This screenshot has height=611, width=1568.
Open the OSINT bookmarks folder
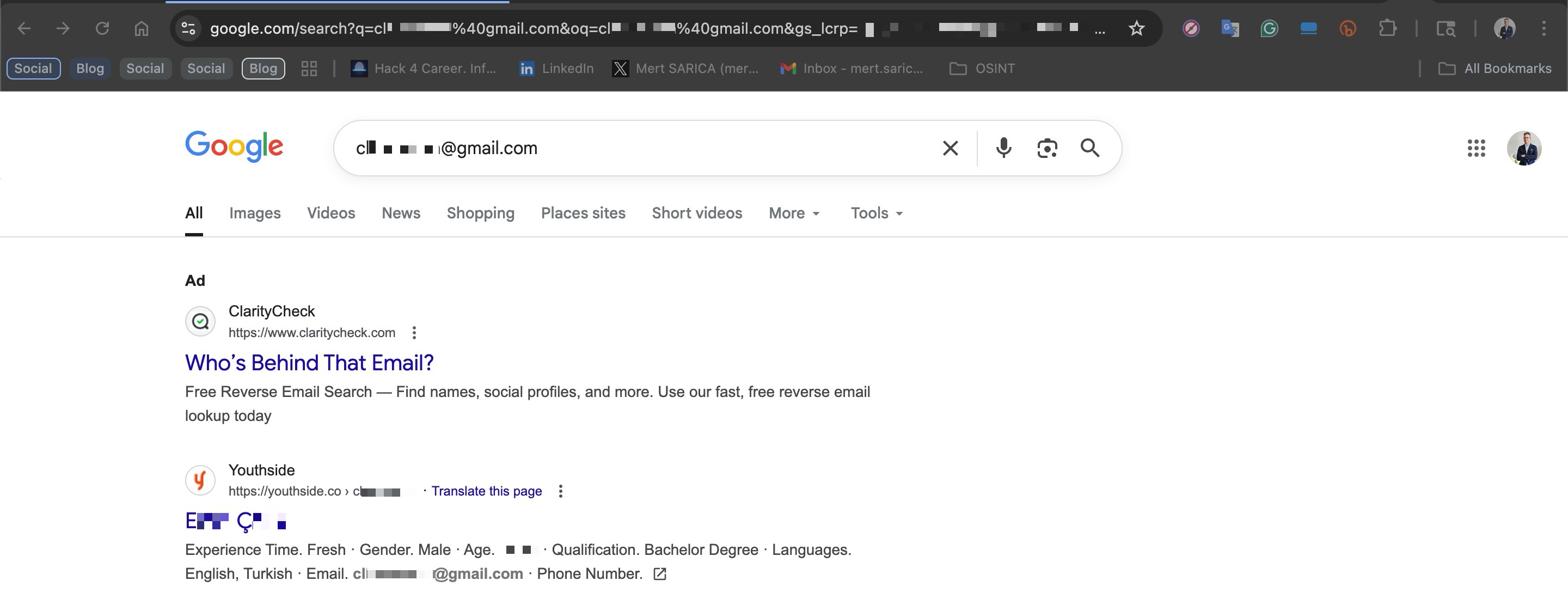[982, 68]
